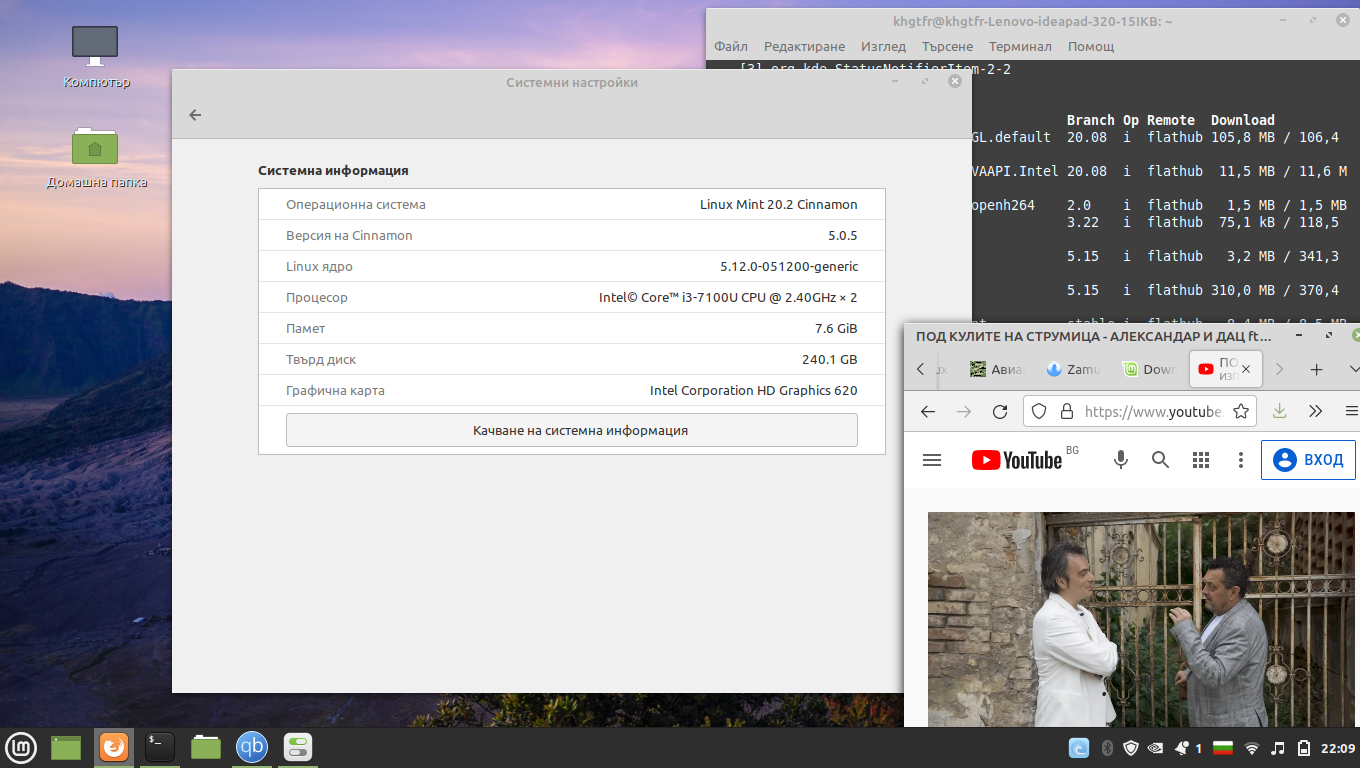Image resolution: width=1360 pixels, height=768 pixels.
Task: Expand Firefox tab list dropdown arrow
Action: (x=1353, y=369)
